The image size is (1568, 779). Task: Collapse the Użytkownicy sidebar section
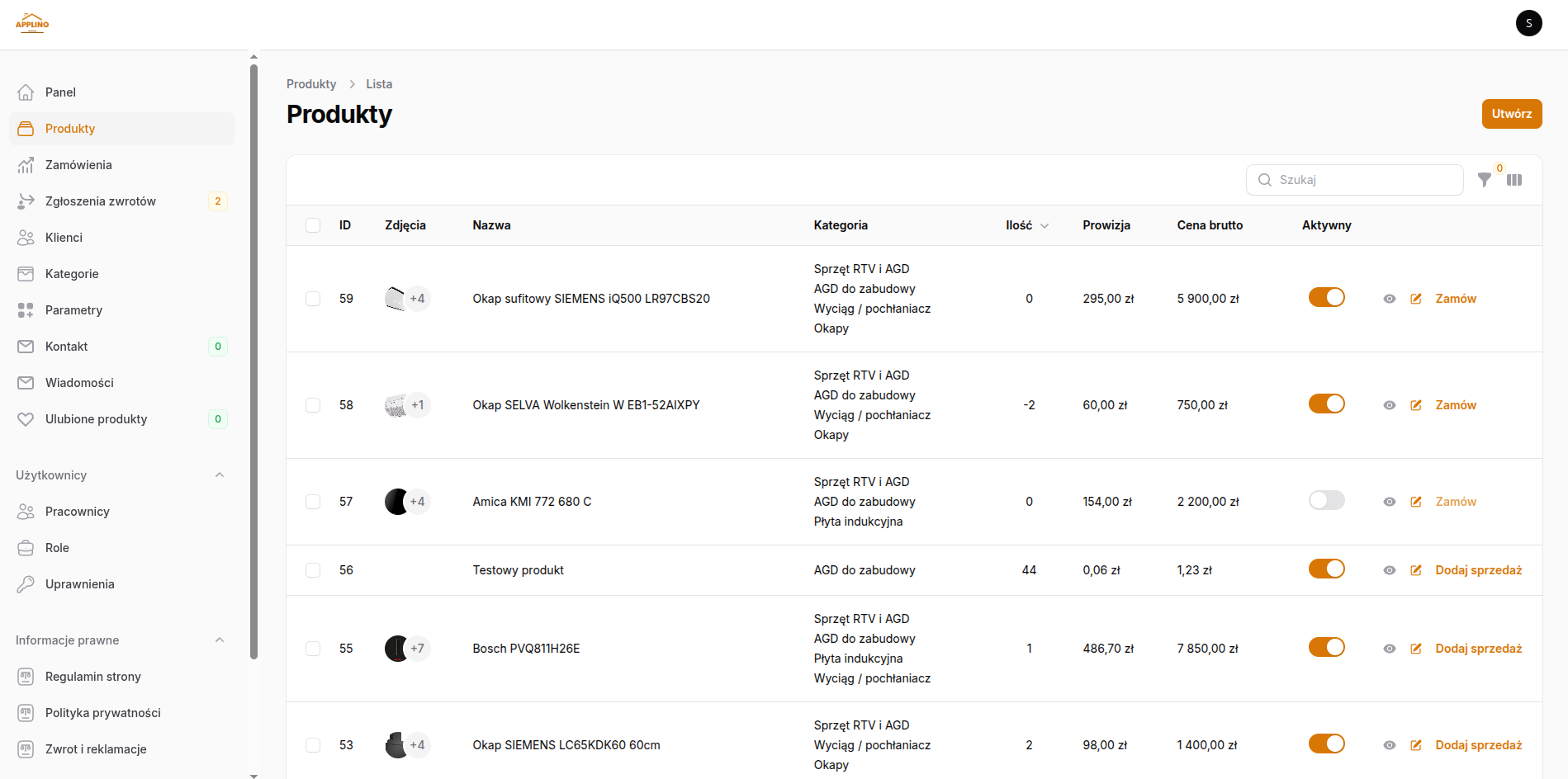220,475
